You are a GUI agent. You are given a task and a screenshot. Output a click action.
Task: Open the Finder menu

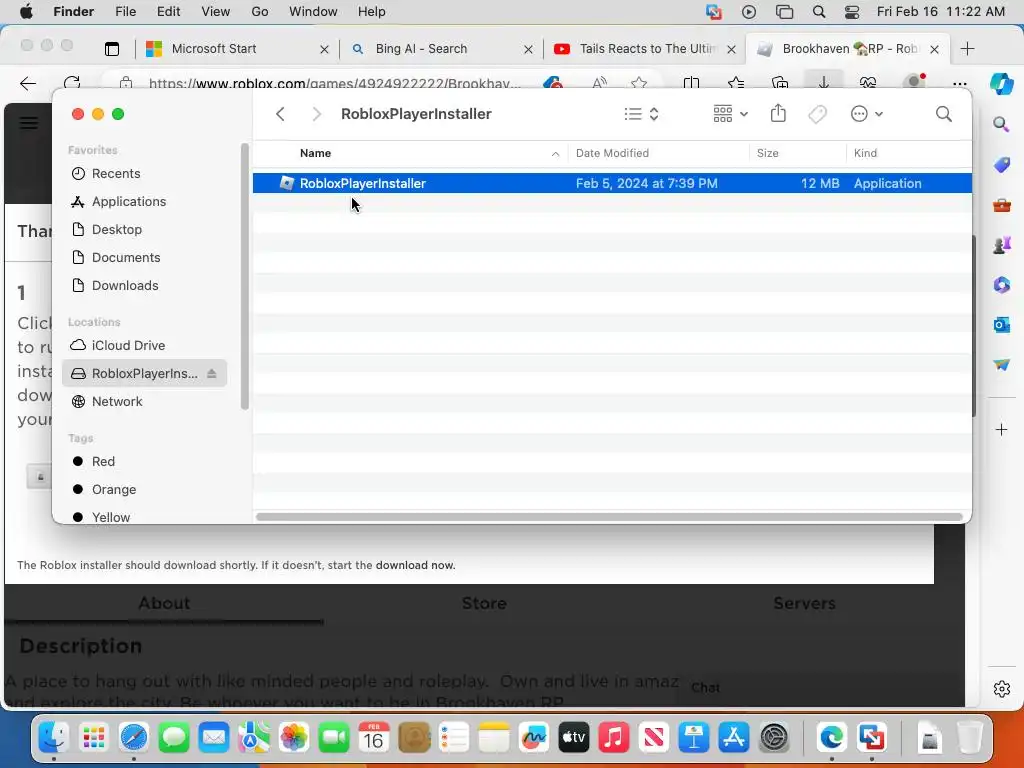[x=73, y=12]
